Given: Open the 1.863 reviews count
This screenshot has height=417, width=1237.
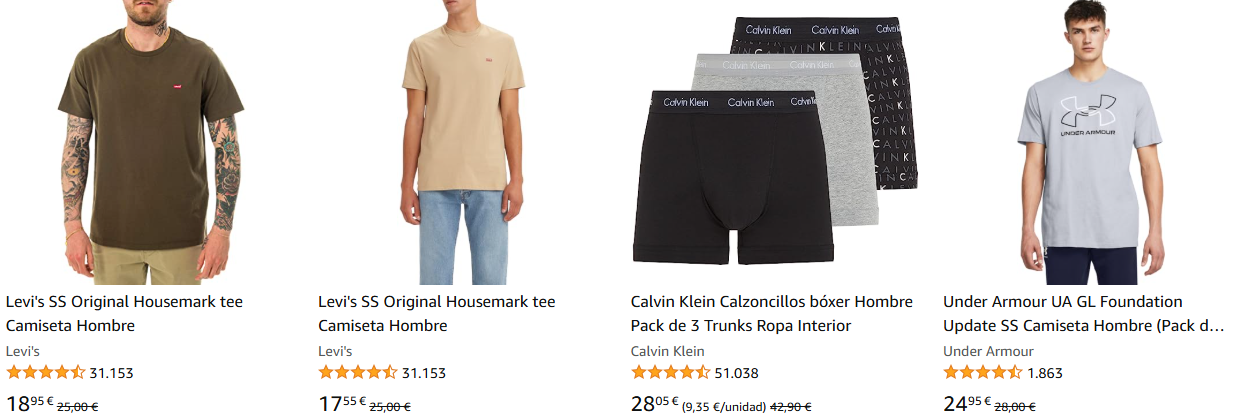Looking at the screenshot, I should coord(1045,373).
